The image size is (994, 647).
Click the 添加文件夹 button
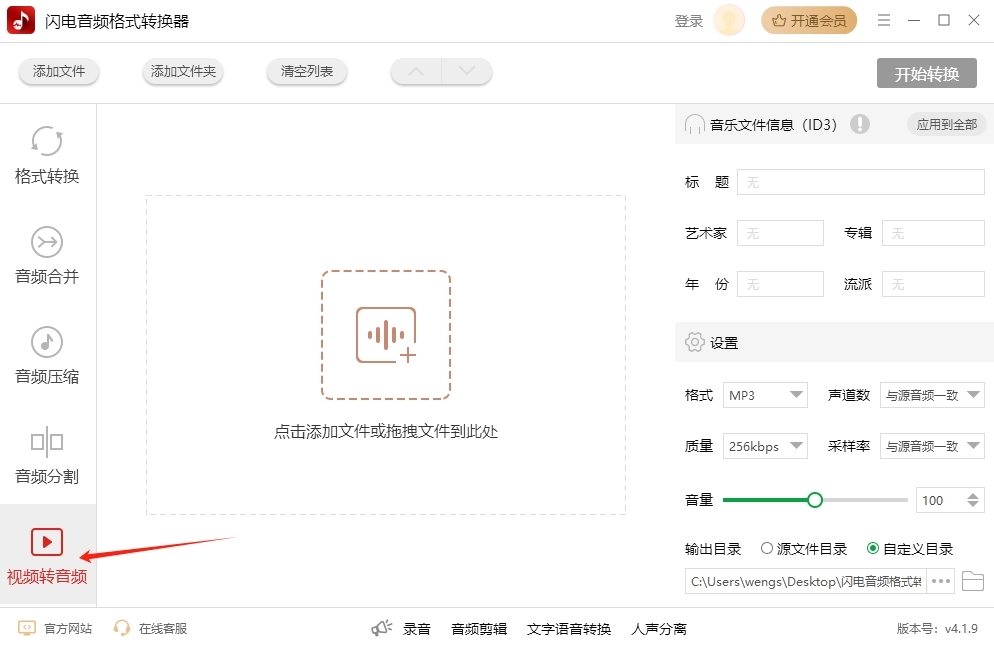click(x=183, y=71)
